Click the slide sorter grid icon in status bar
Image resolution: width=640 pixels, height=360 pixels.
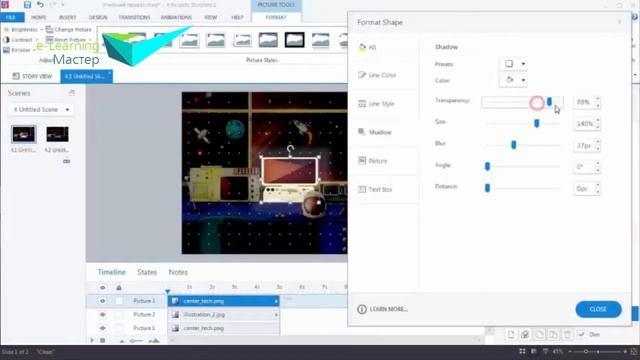click(x=522, y=351)
